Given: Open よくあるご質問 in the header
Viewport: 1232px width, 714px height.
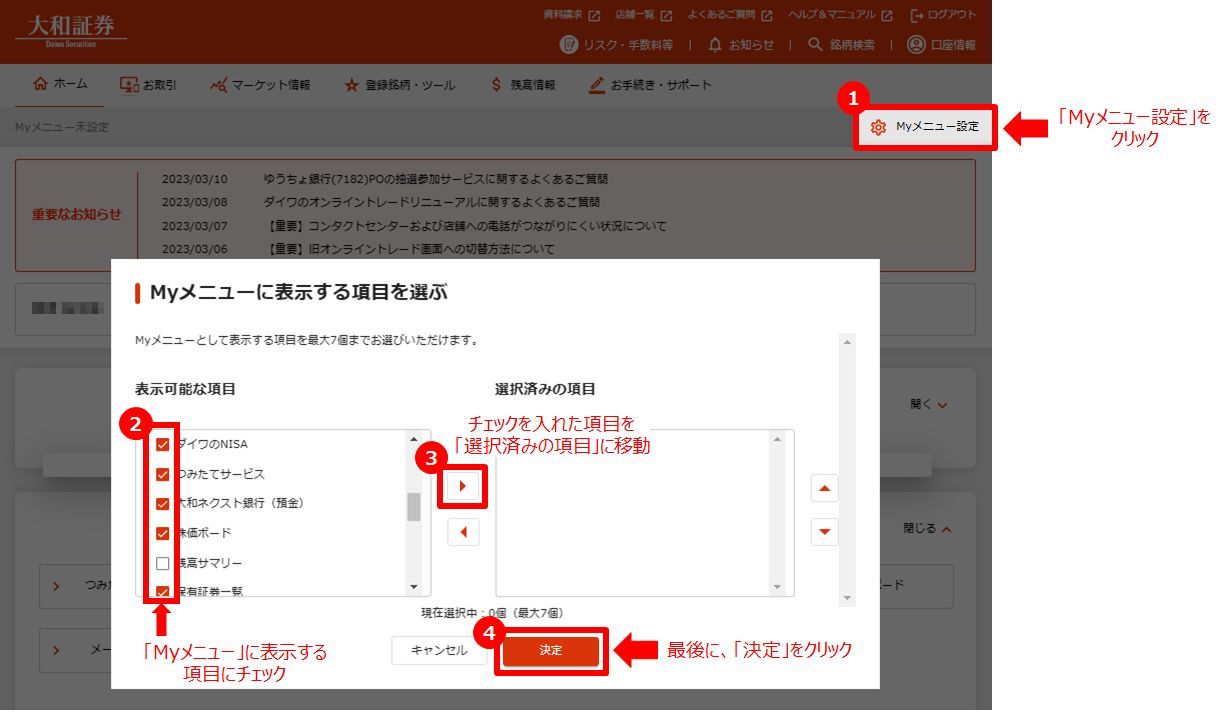Looking at the screenshot, I should [x=730, y=15].
